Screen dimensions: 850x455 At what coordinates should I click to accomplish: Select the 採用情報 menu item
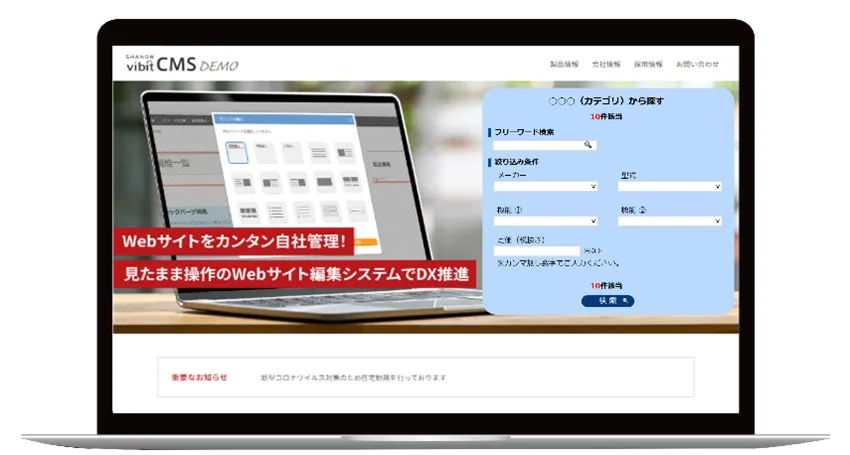[x=648, y=64]
